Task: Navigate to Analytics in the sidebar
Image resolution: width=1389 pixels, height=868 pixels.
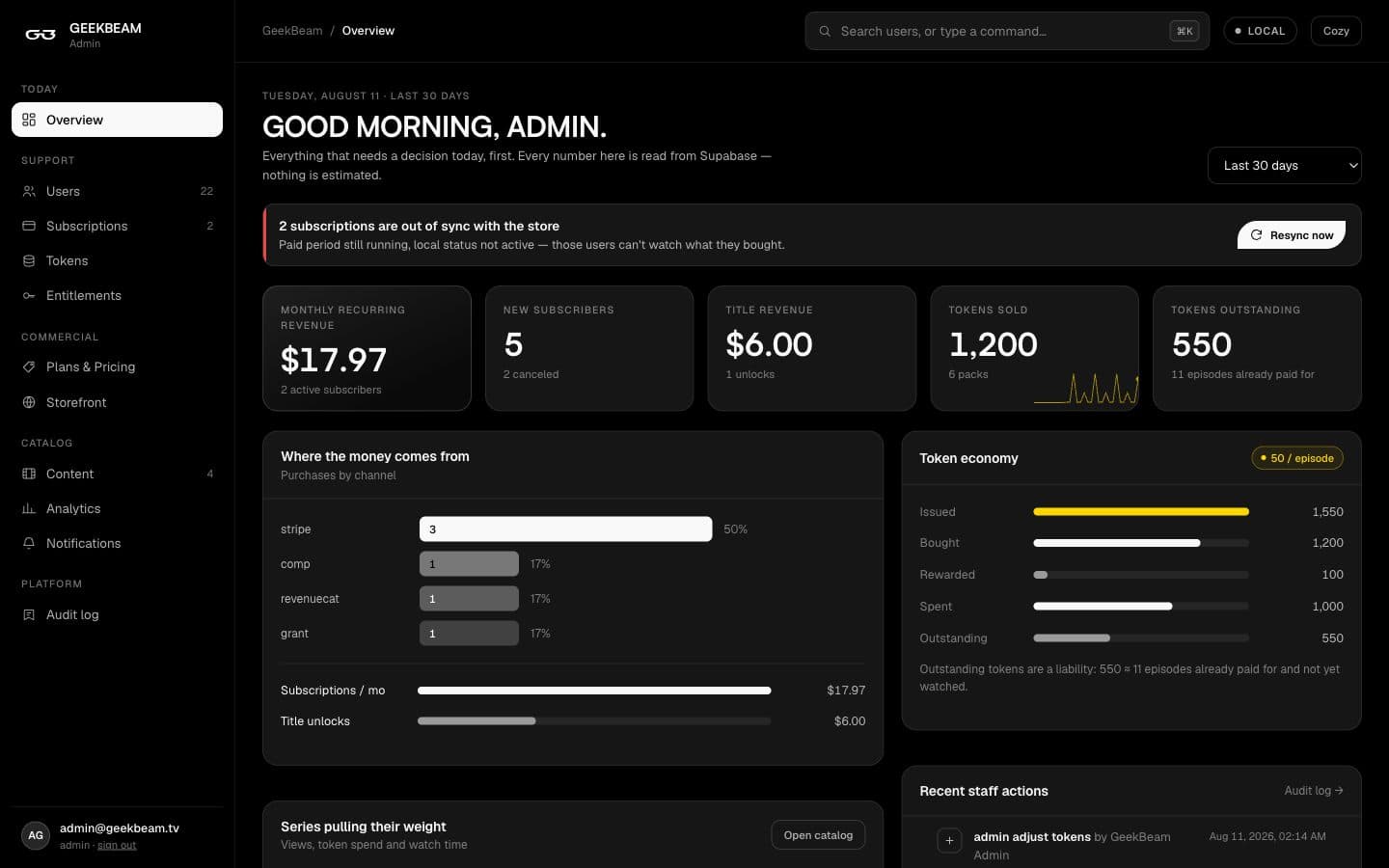Action: click(x=117, y=508)
